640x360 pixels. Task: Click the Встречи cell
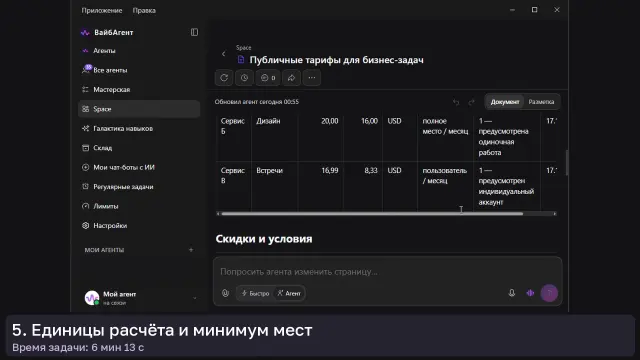(x=274, y=186)
